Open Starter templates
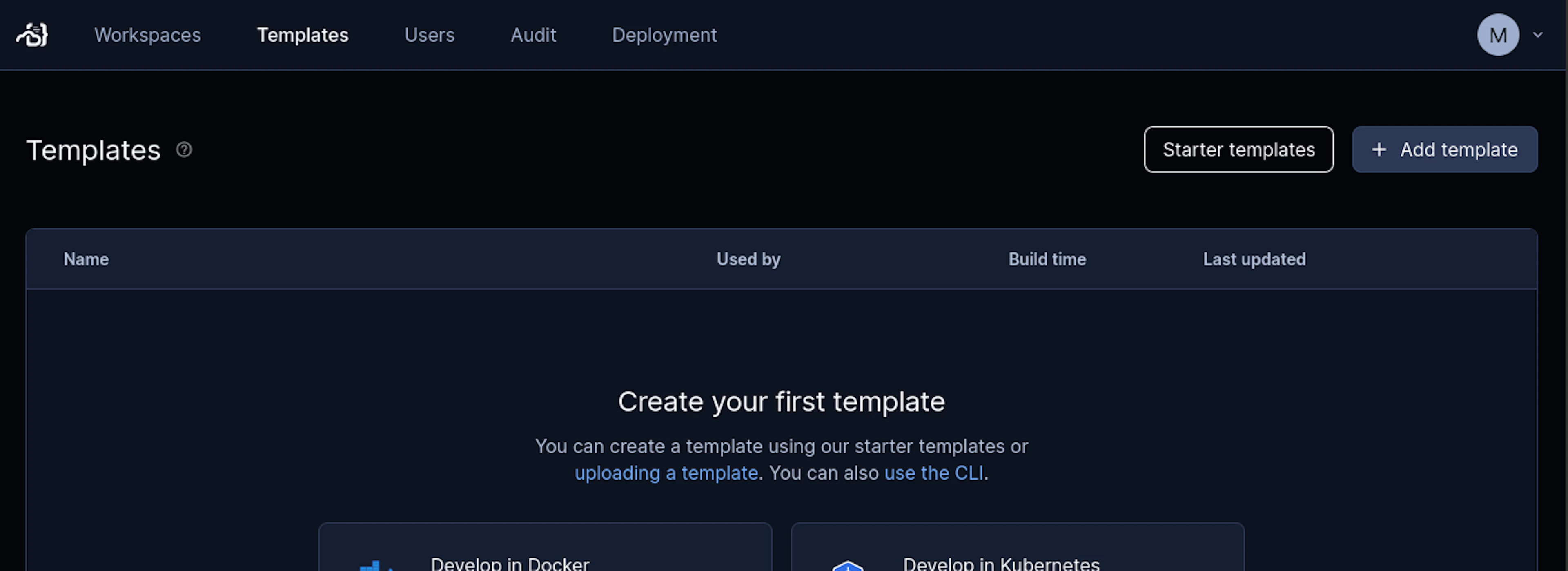1568x571 pixels. [1239, 150]
